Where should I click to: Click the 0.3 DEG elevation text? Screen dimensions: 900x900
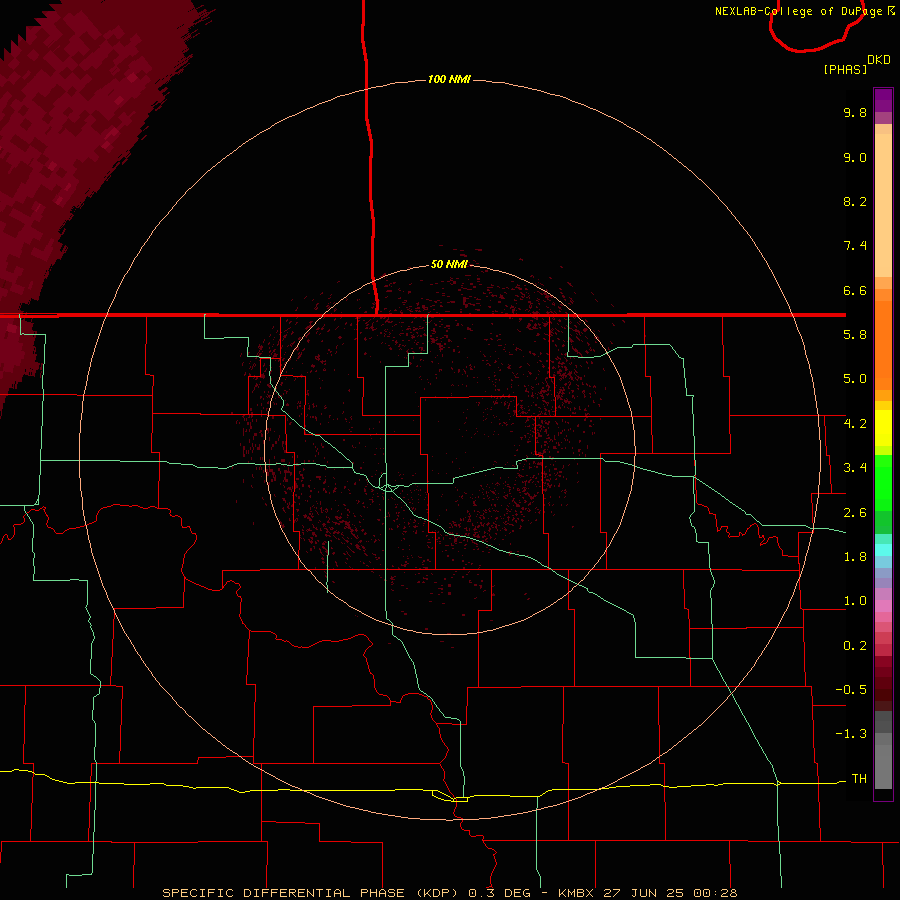[502, 893]
